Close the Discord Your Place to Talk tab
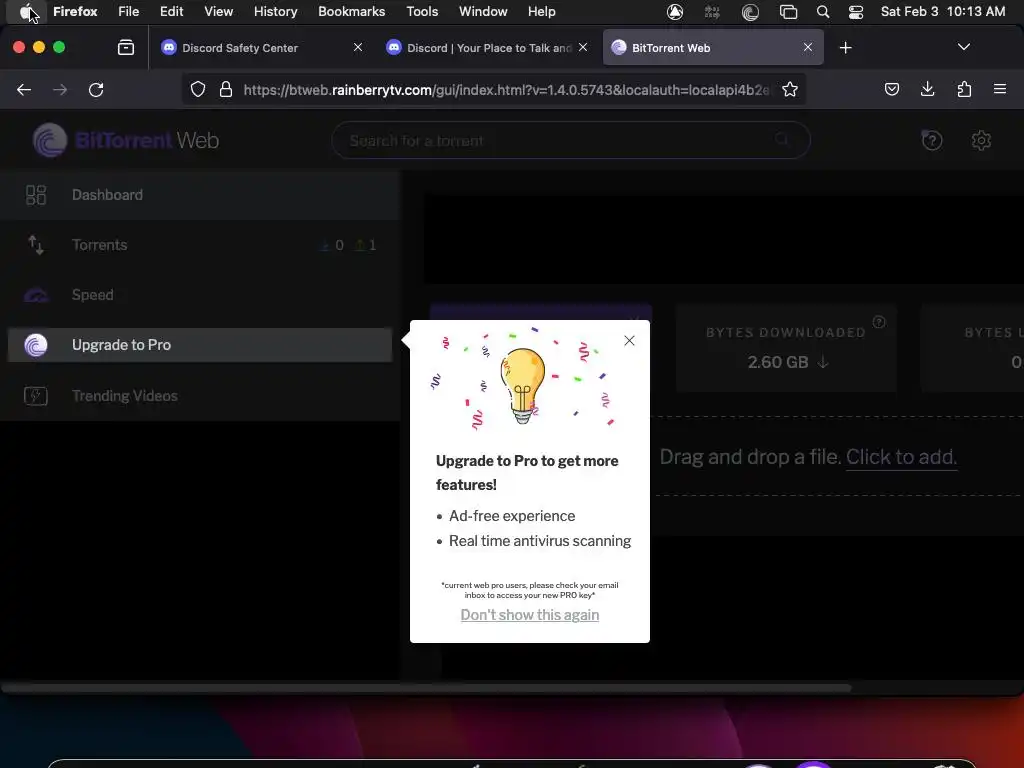Screen dimensions: 1024x768 tap(583, 48)
